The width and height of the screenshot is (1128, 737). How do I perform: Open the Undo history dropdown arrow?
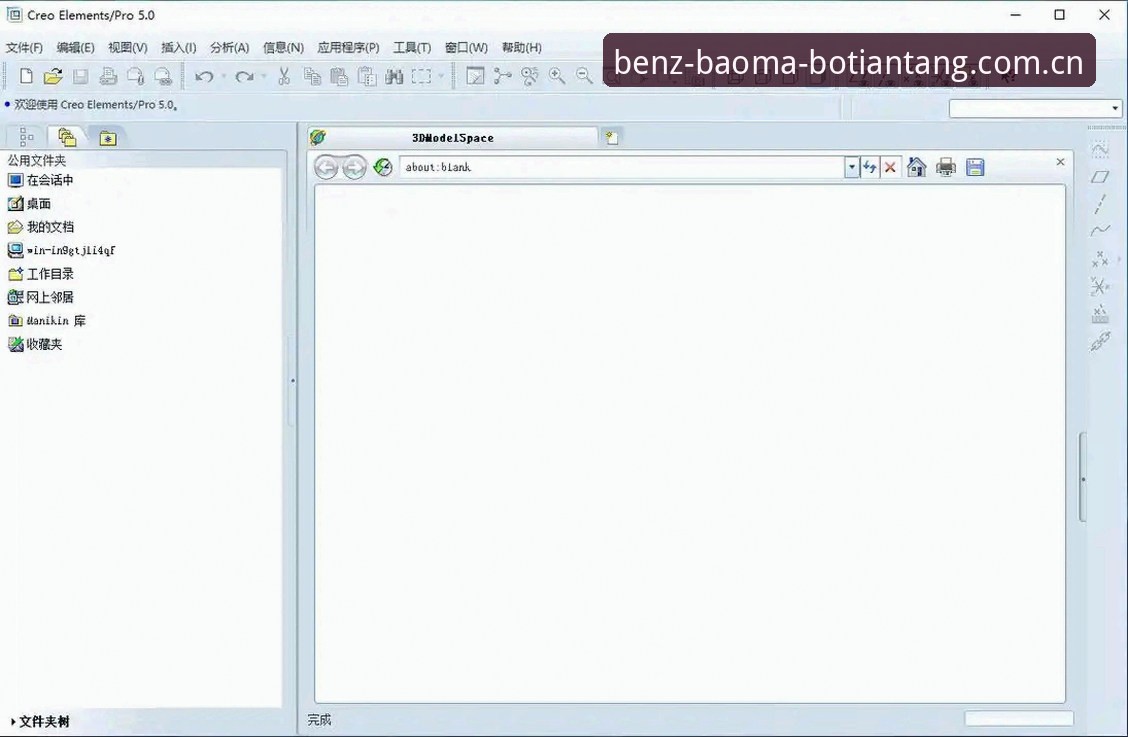[x=224, y=76]
